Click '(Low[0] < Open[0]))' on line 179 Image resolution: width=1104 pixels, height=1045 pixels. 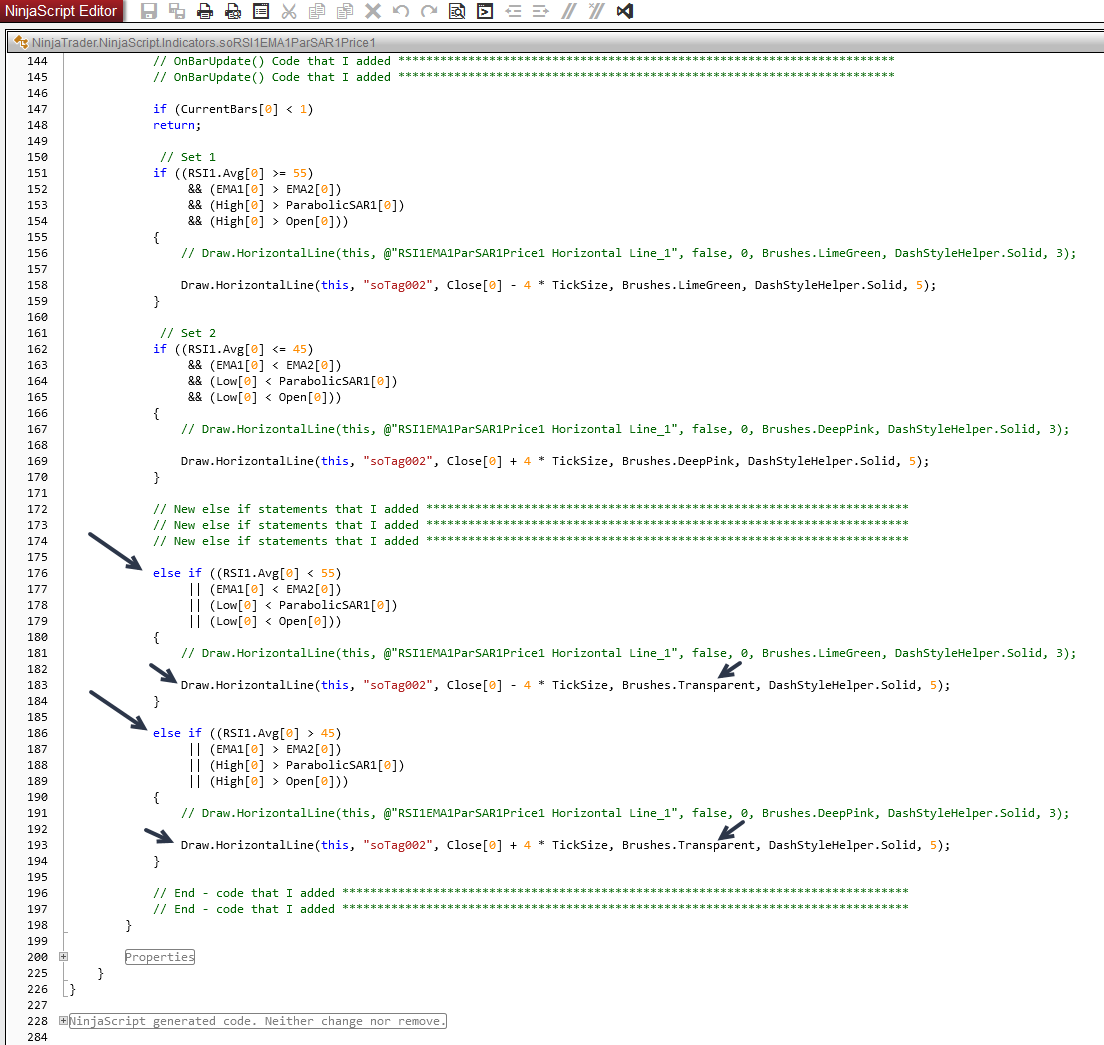[x=275, y=621]
